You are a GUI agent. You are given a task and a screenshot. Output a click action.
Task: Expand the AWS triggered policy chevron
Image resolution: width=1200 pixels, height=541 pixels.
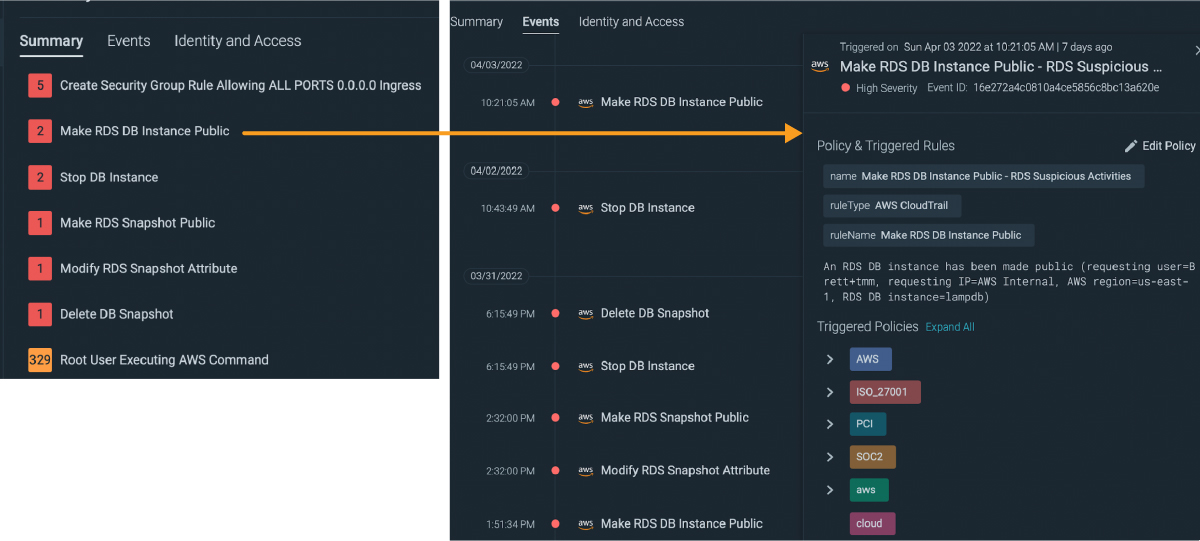pos(830,359)
